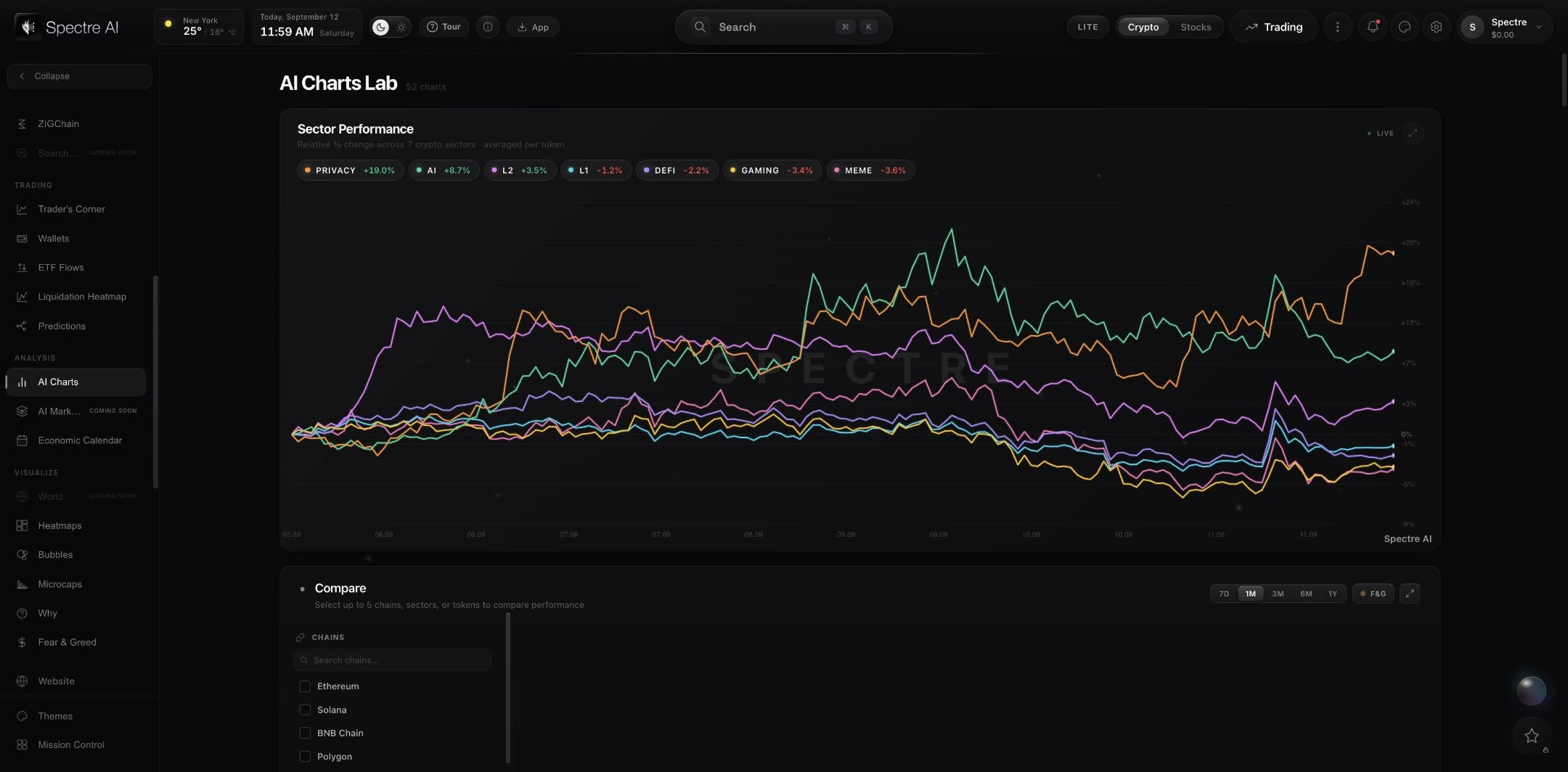The image size is (1568, 772).
Task: Open notifications bell
Action: click(1372, 27)
